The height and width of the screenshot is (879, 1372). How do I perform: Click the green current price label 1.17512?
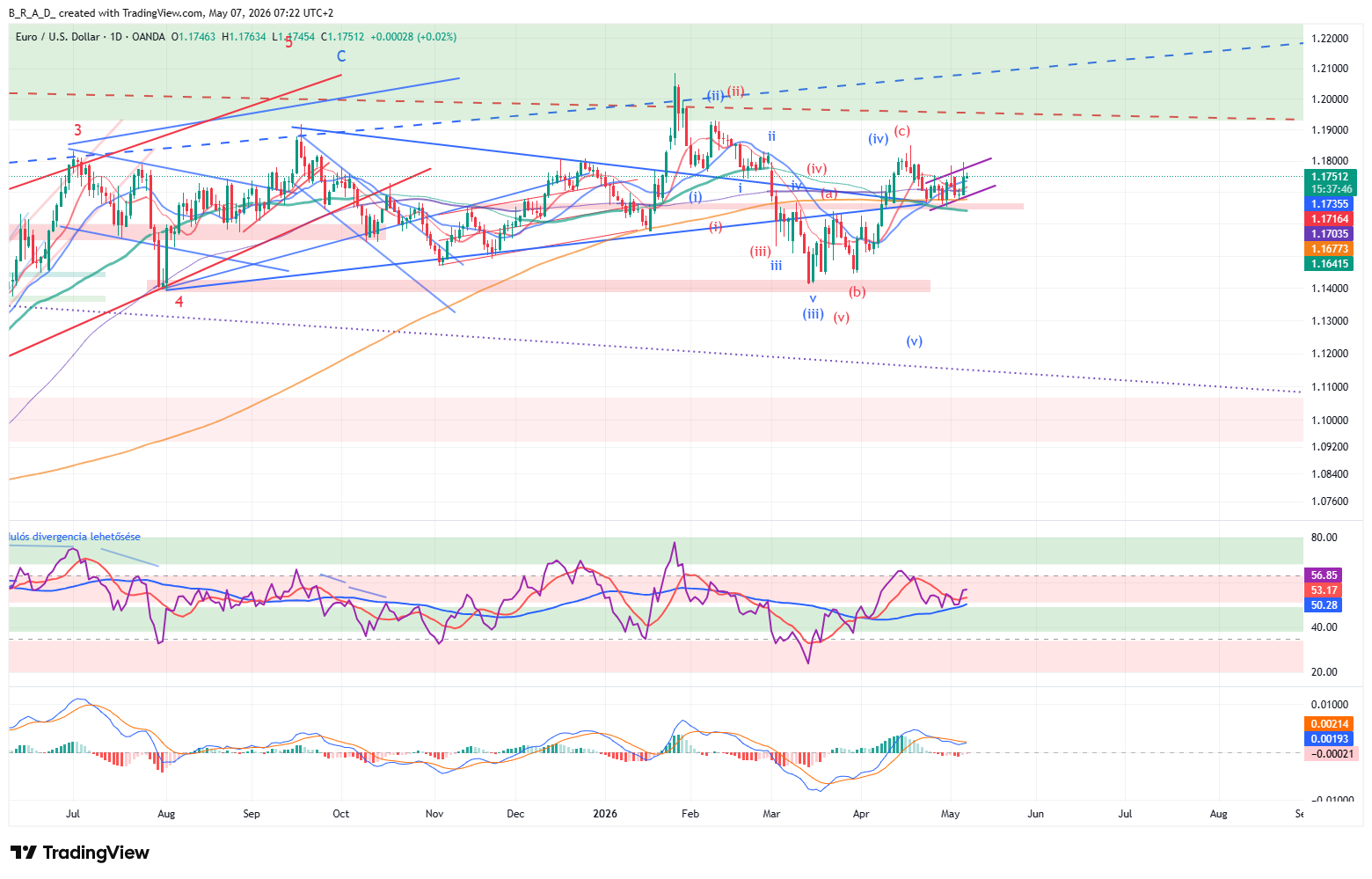pyautogui.click(x=1331, y=177)
